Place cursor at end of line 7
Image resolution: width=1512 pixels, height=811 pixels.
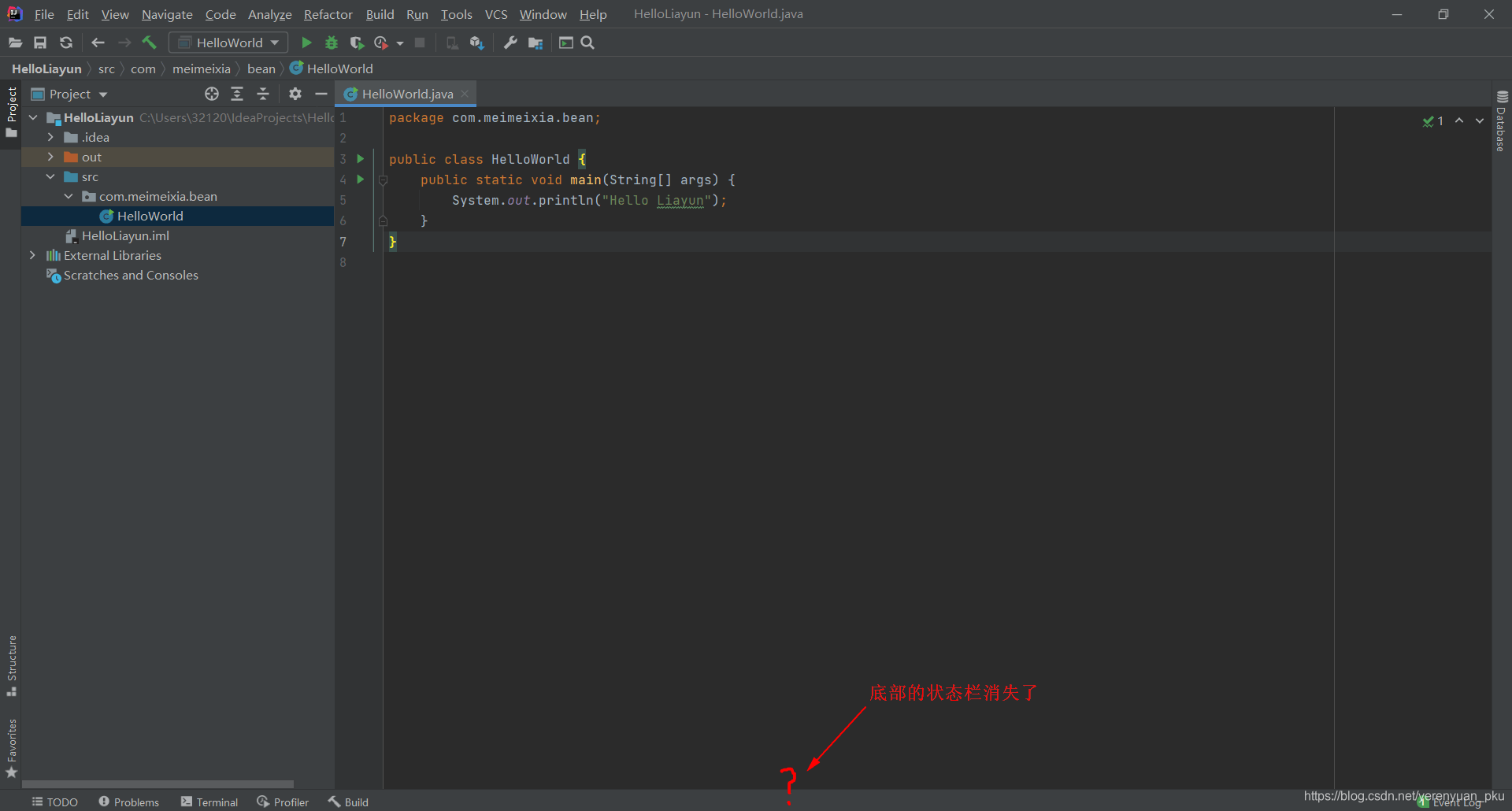click(x=398, y=242)
